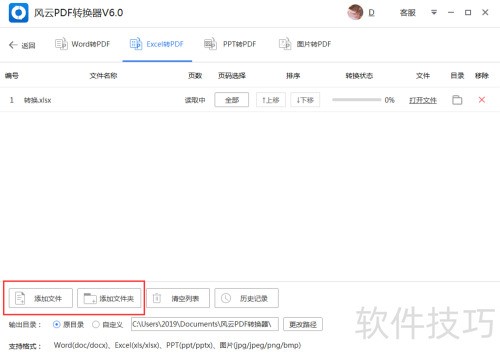Click the 排序 column header
Screen dimensions: 500x360
point(293,76)
